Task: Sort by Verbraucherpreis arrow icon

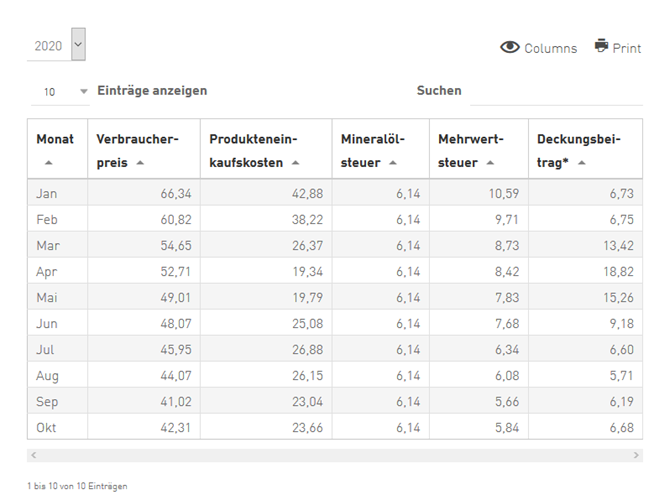Action: coord(140,163)
